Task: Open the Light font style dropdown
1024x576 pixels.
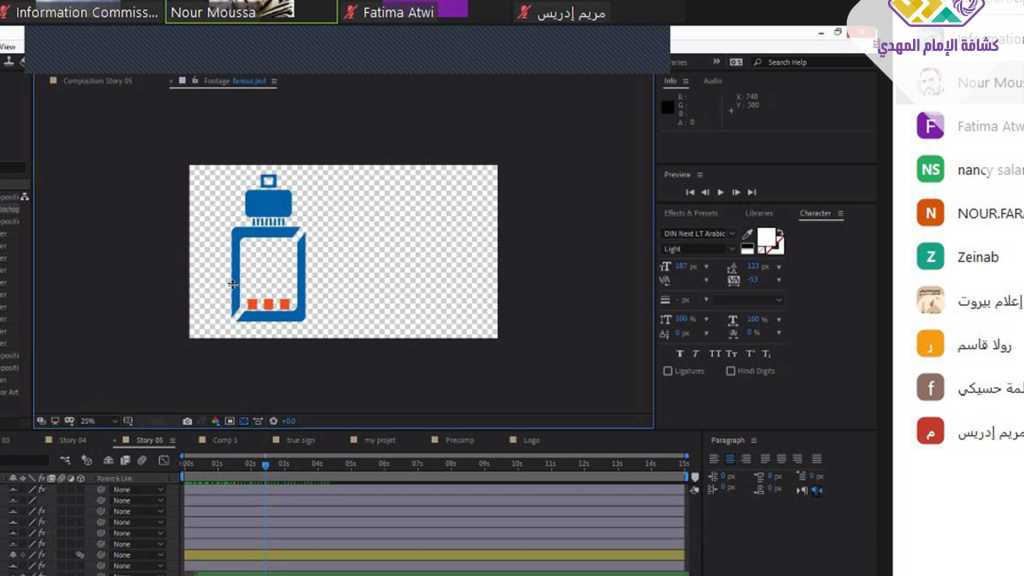Action: (700, 249)
